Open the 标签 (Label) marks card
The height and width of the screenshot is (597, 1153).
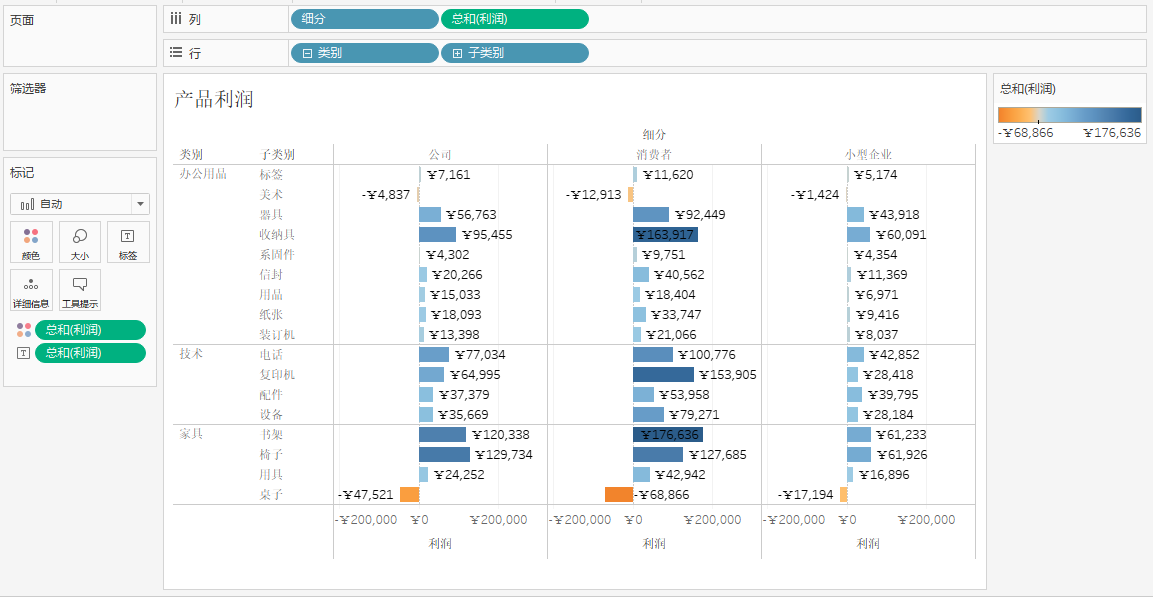pos(127,242)
